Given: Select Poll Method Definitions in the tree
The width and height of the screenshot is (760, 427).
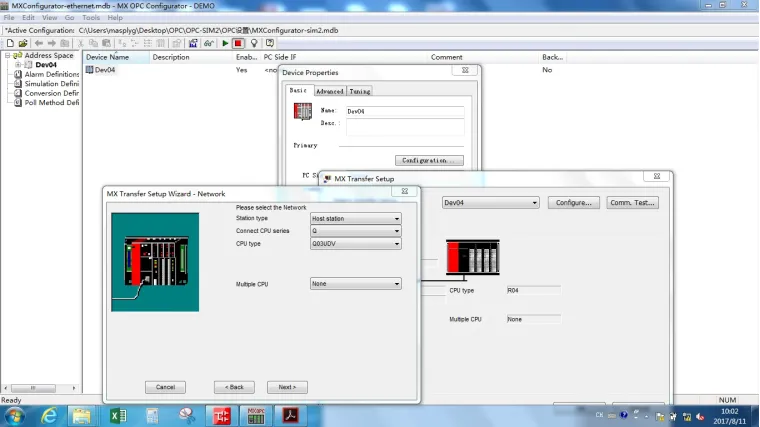Looking at the screenshot, I should pyautogui.click(x=51, y=103).
